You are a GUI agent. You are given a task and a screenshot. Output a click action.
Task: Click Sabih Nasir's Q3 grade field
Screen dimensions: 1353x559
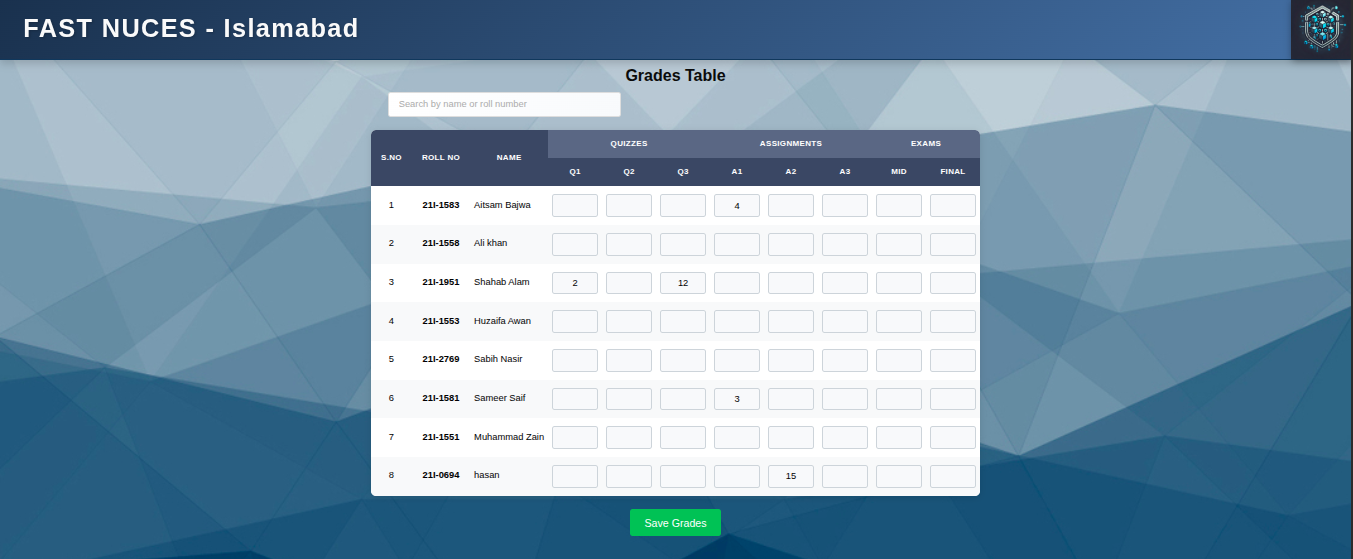coord(683,360)
